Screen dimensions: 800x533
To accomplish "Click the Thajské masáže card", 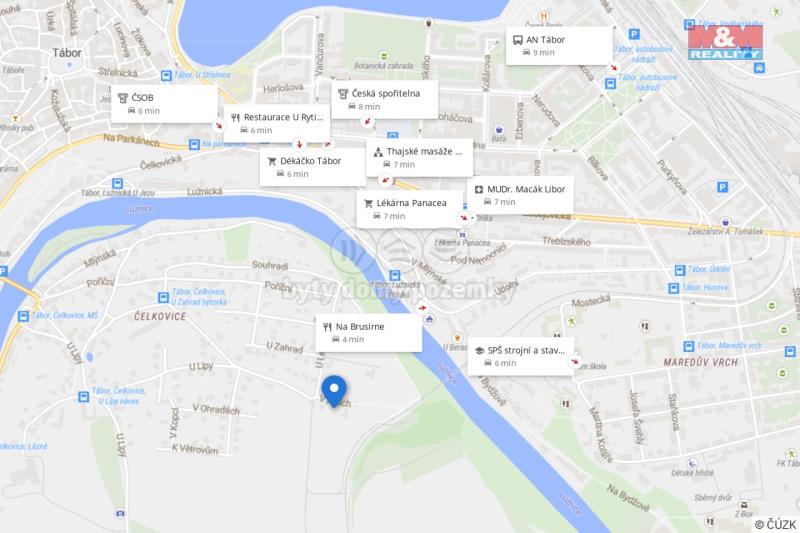I will point(419,158).
